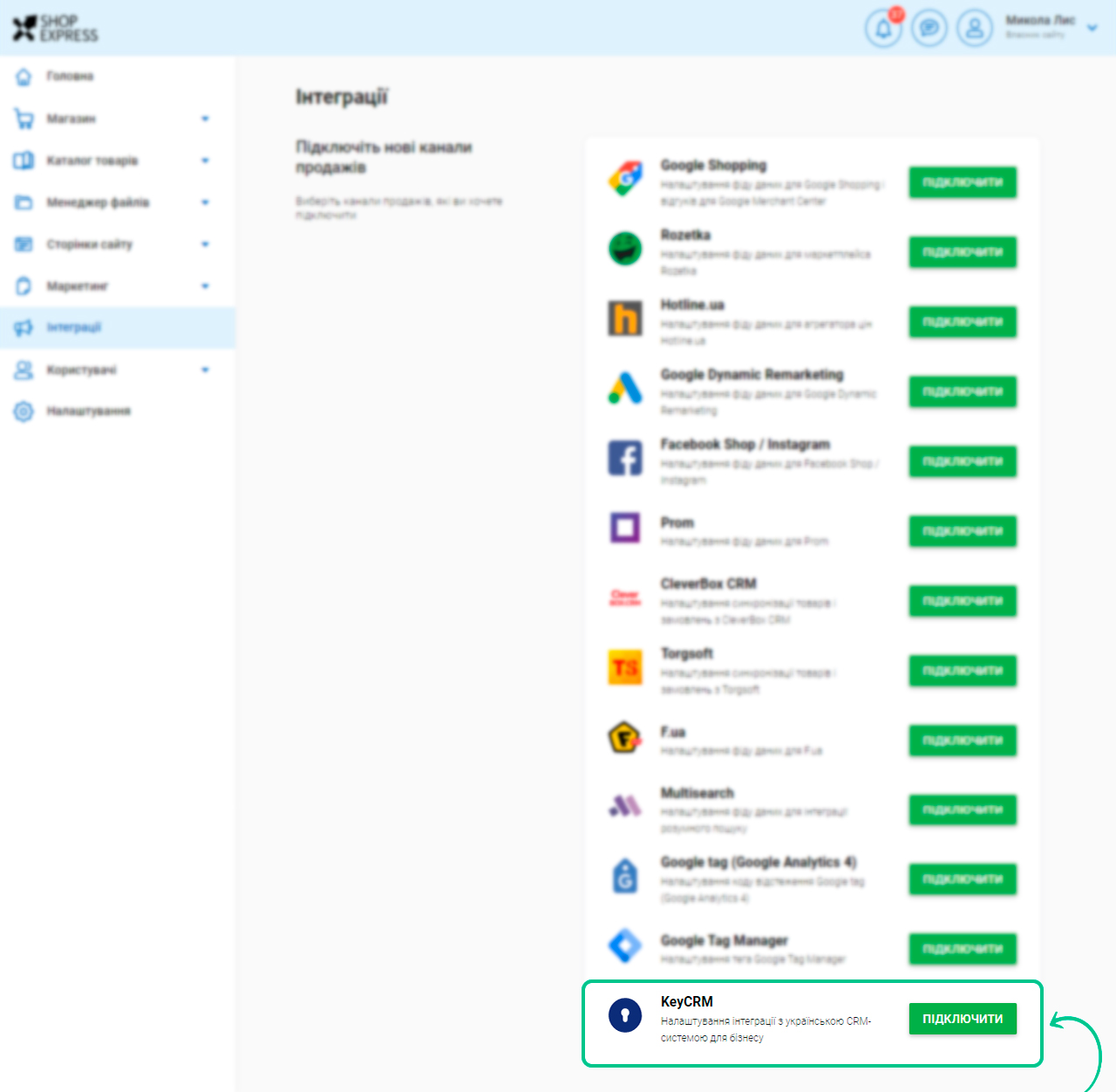This screenshot has width=1116, height=1092.
Task: Expand the file manager menu arrow
Action: coord(205,202)
